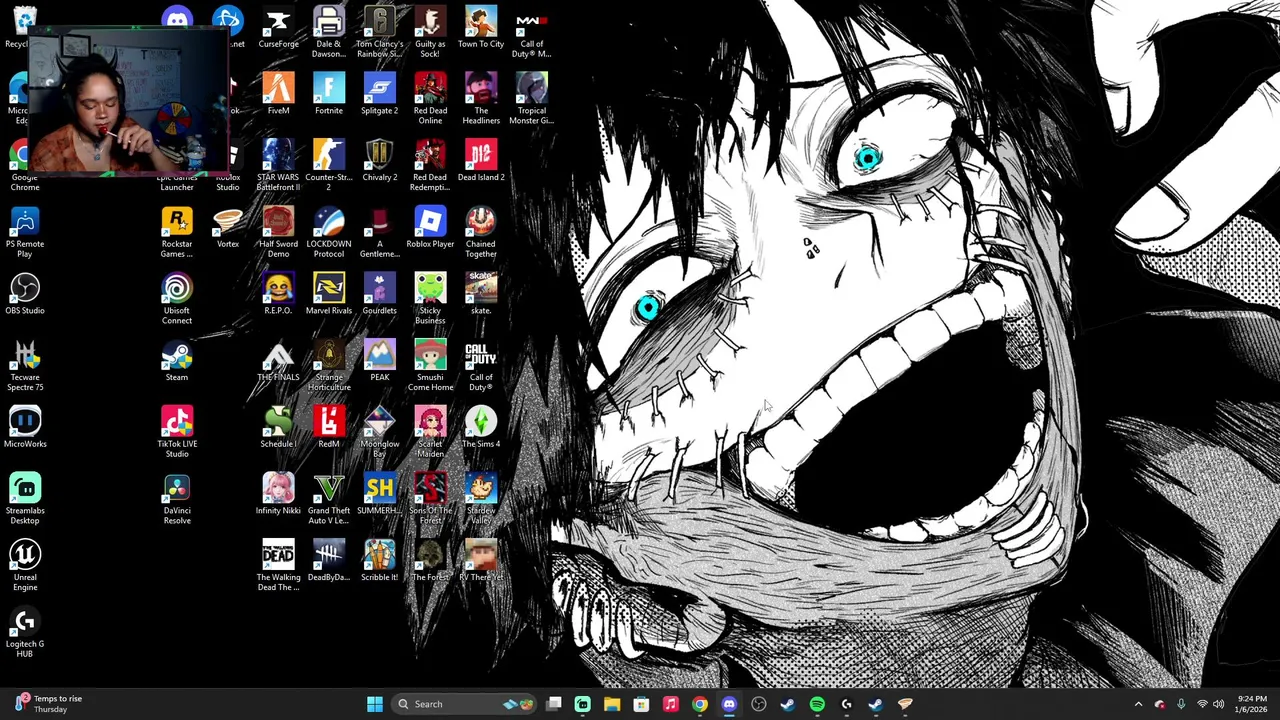Open the Red Dead Online shortcut
Image resolution: width=1280 pixels, height=720 pixels.
[x=430, y=99]
